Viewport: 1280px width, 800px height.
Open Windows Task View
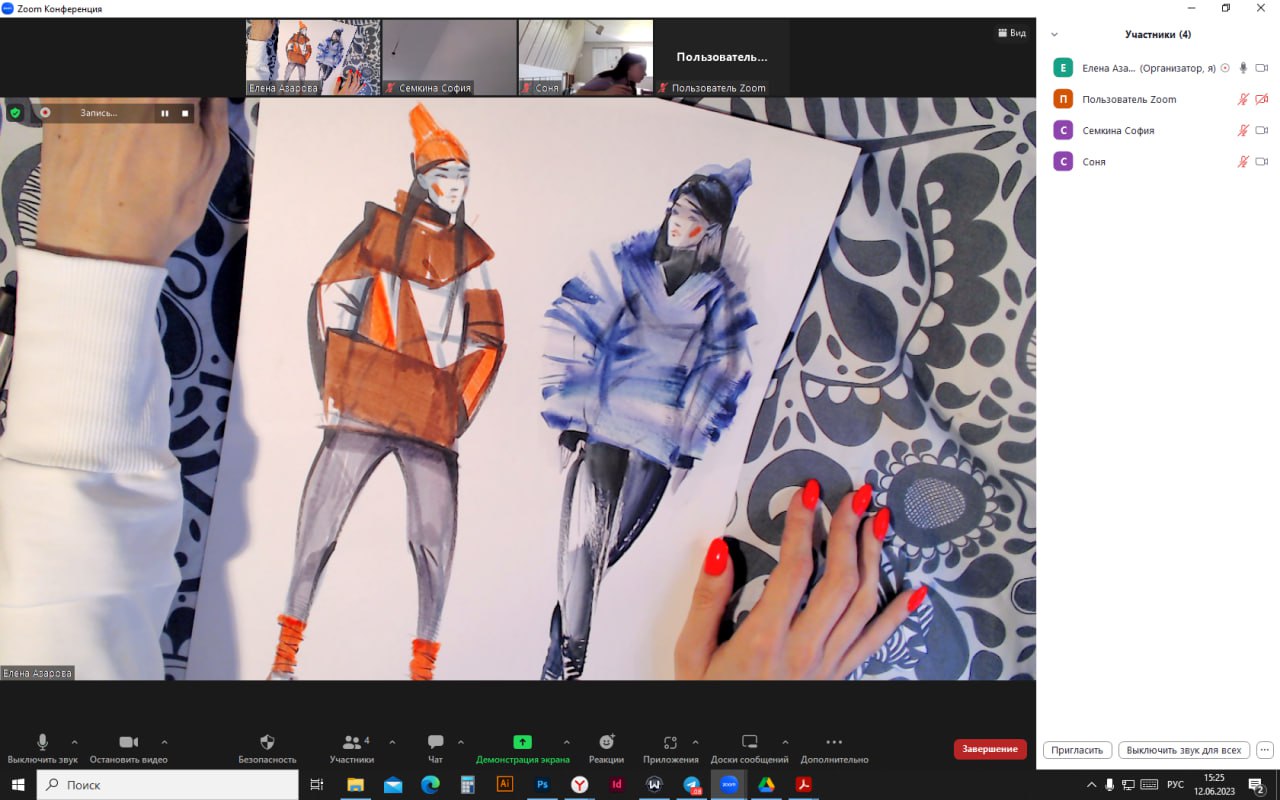point(317,784)
